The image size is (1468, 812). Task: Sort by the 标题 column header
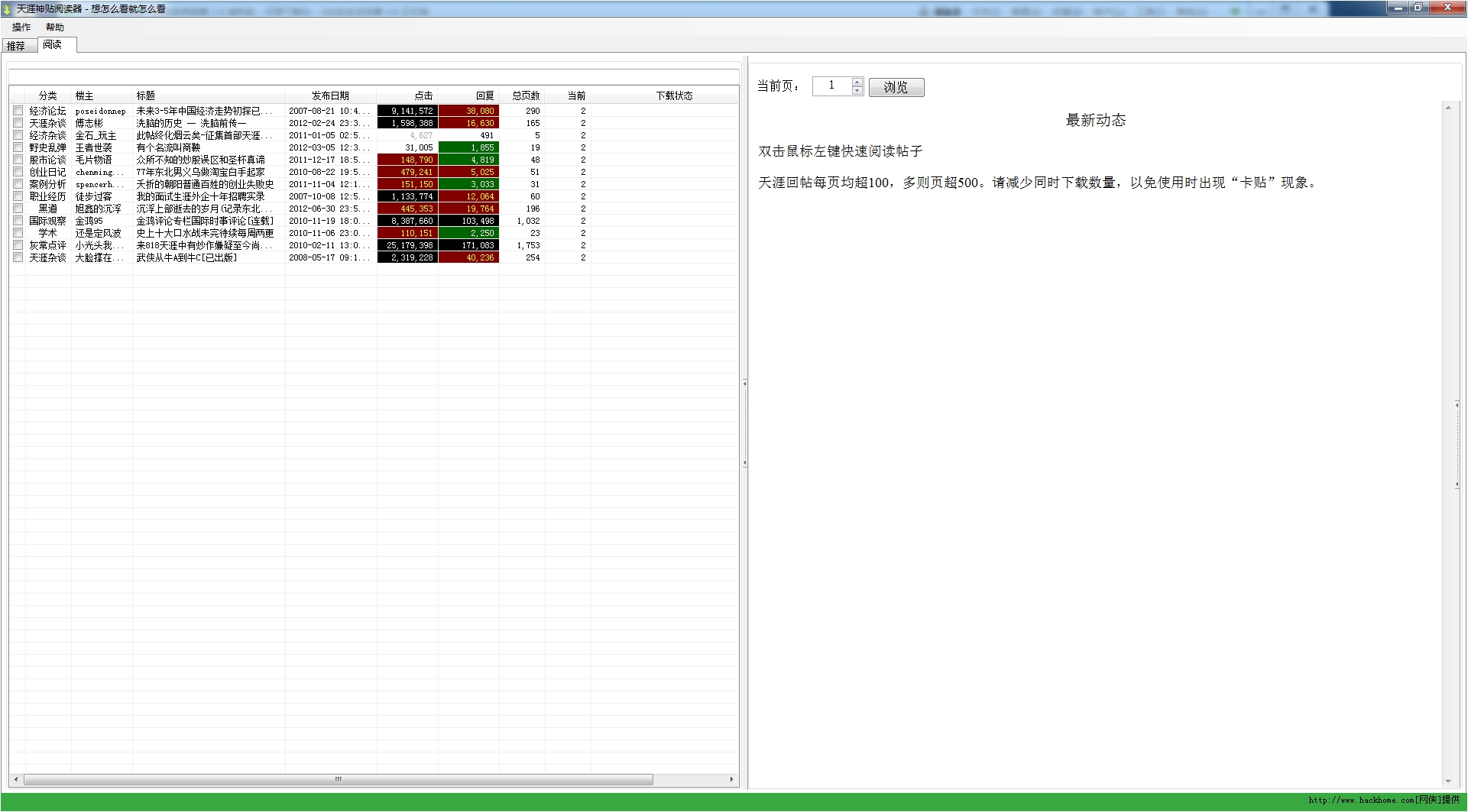tap(209, 95)
